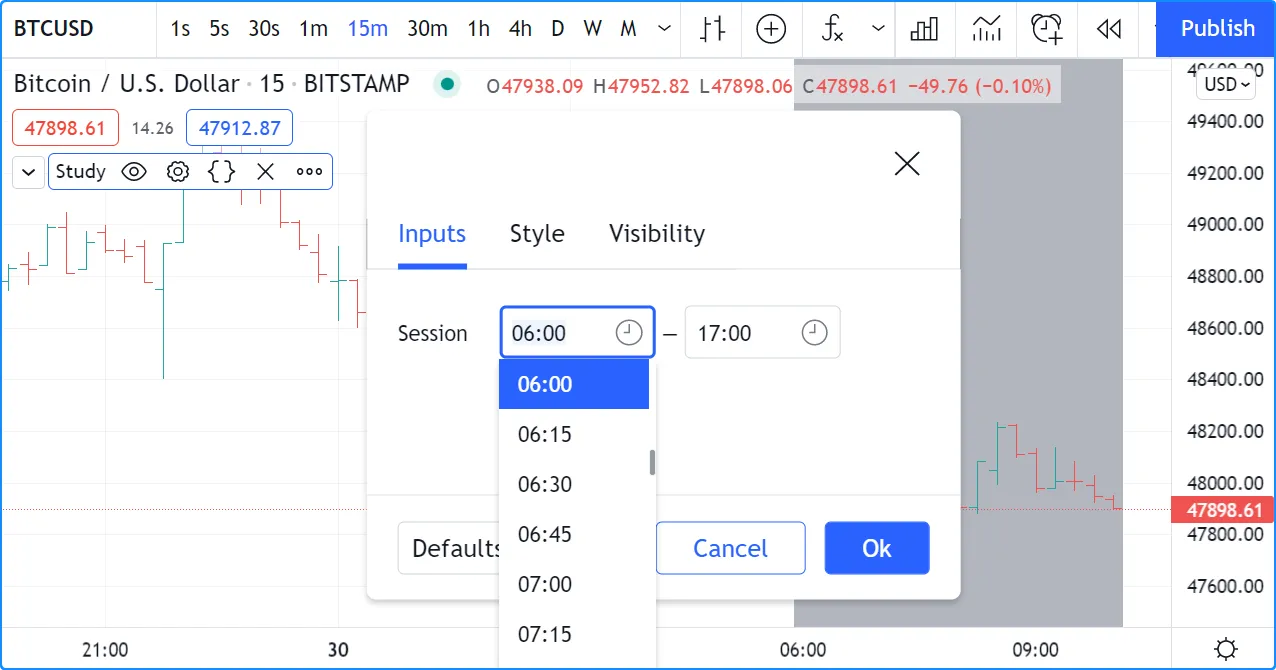Click the replay rewind icon
Image resolution: width=1276 pixels, height=670 pixels.
[x=1108, y=29]
